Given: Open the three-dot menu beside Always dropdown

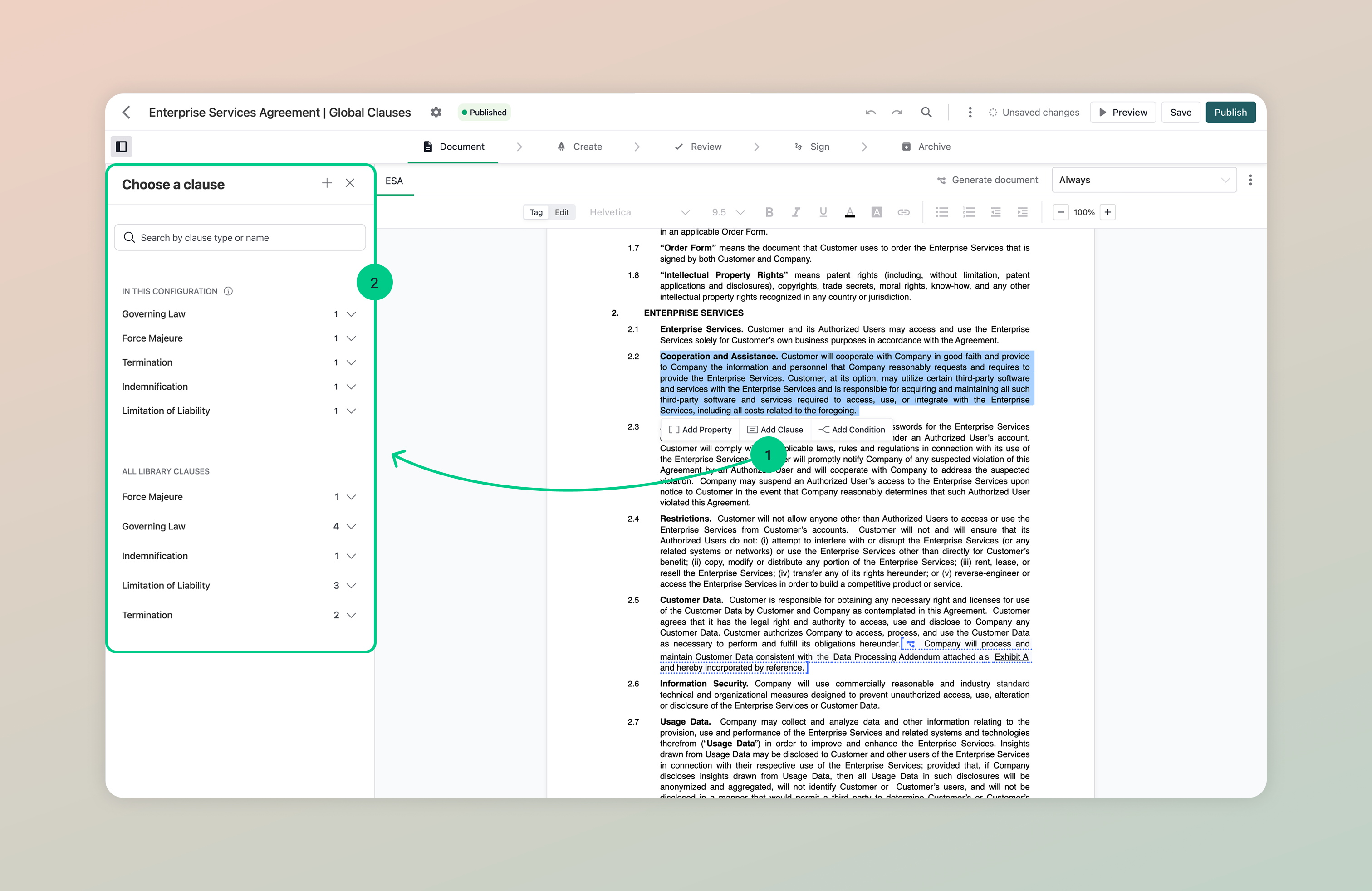Looking at the screenshot, I should coord(1250,180).
